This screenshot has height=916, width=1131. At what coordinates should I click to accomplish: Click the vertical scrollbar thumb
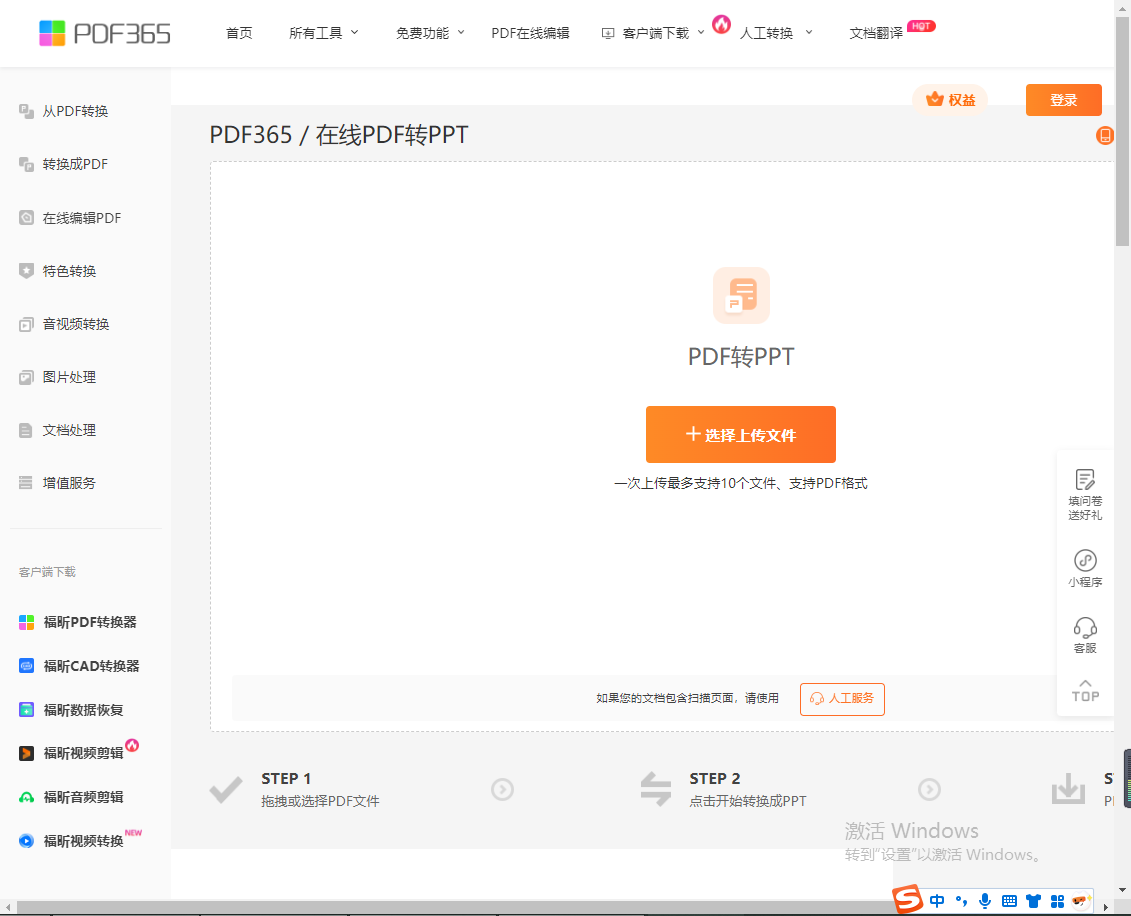click(x=1122, y=132)
